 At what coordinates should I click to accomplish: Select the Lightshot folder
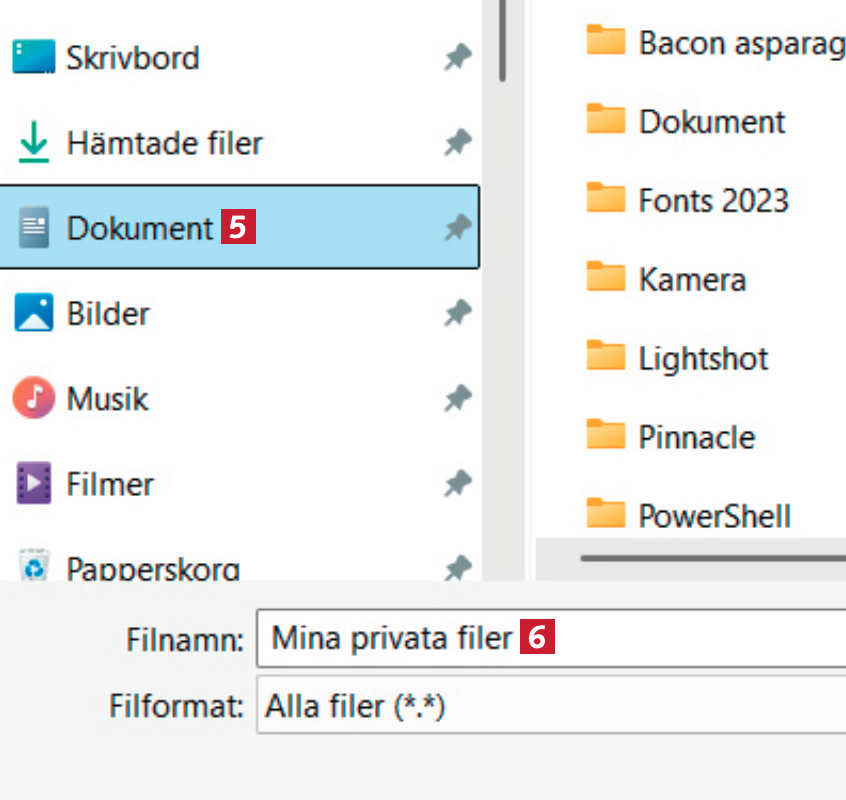pyautogui.click(x=703, y=358)
